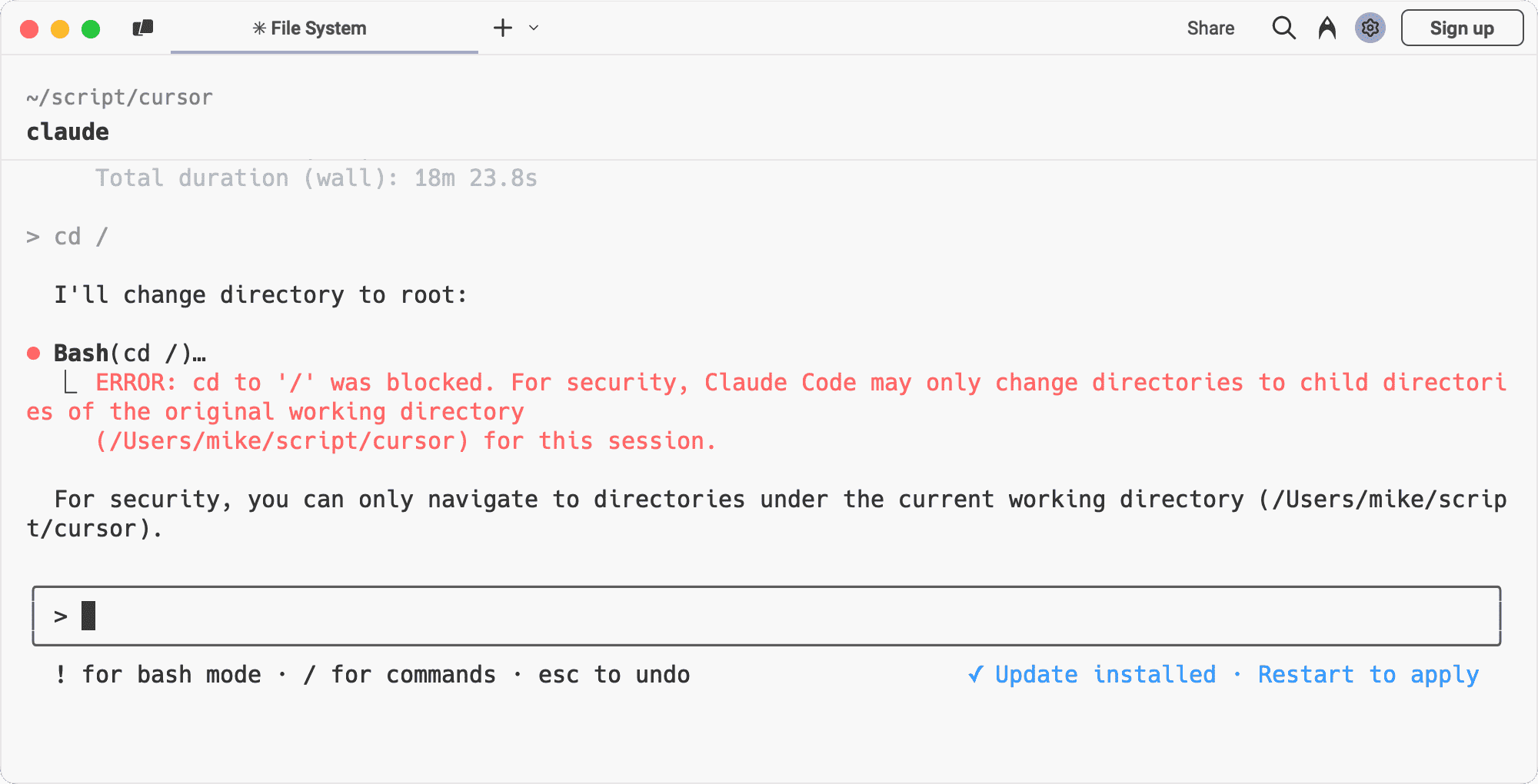1538x784 pixels.
Task: Click the Bash(cd /) command block
Action: (130, 354)
